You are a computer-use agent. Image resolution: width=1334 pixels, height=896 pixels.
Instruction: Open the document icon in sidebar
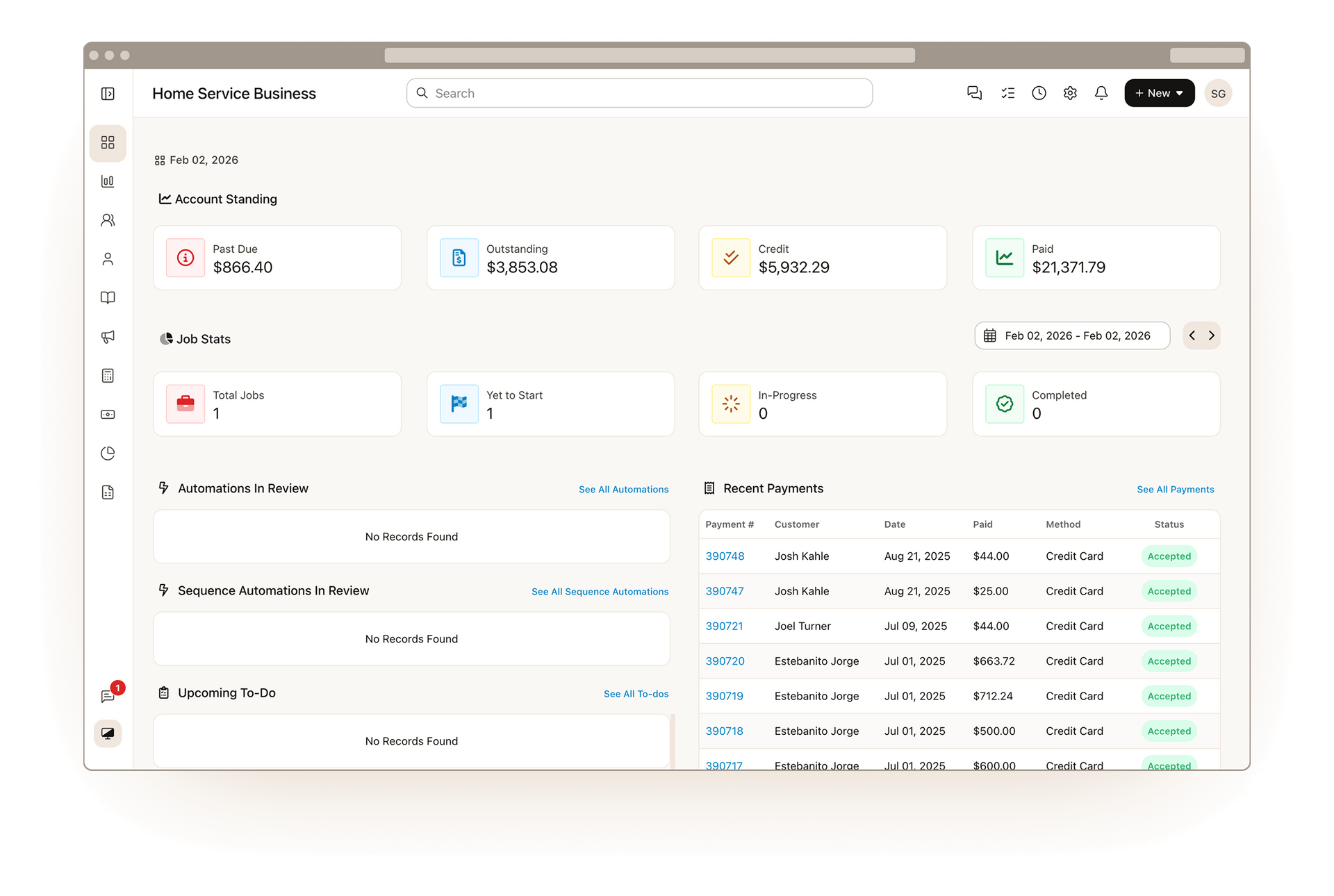[108, 492]
